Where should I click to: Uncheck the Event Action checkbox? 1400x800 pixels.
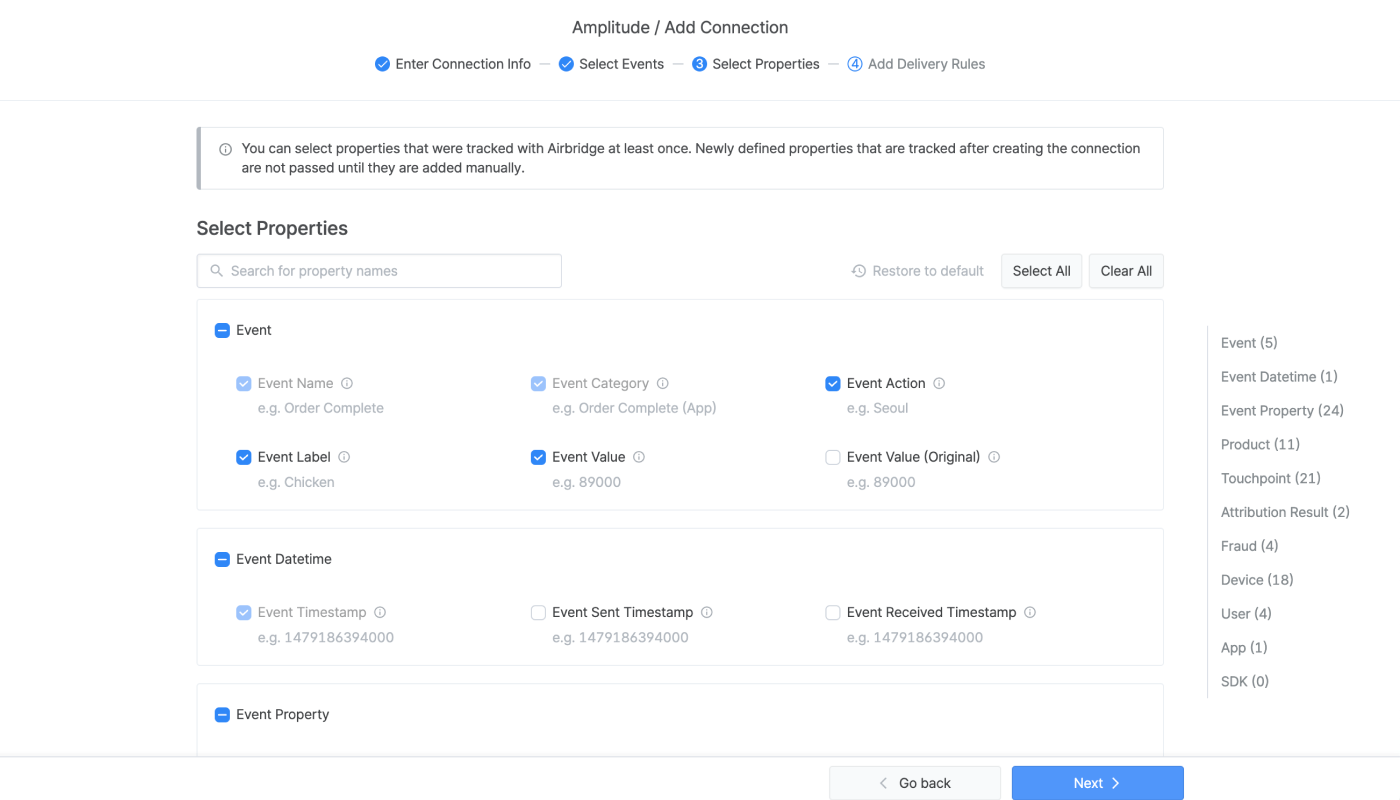[833, 383]
